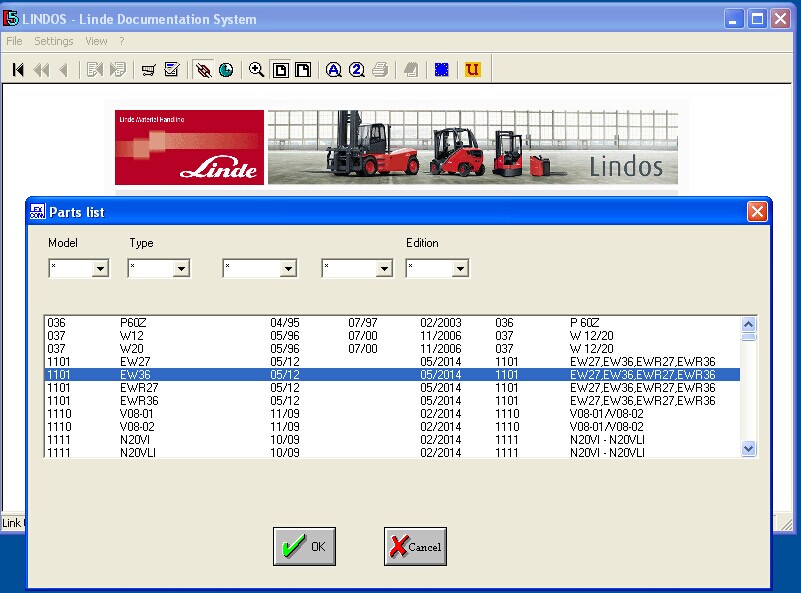This screenshot has height=593, width=801.
Task: Select the 1110 V08-02 row
Action: click(392, 426)
